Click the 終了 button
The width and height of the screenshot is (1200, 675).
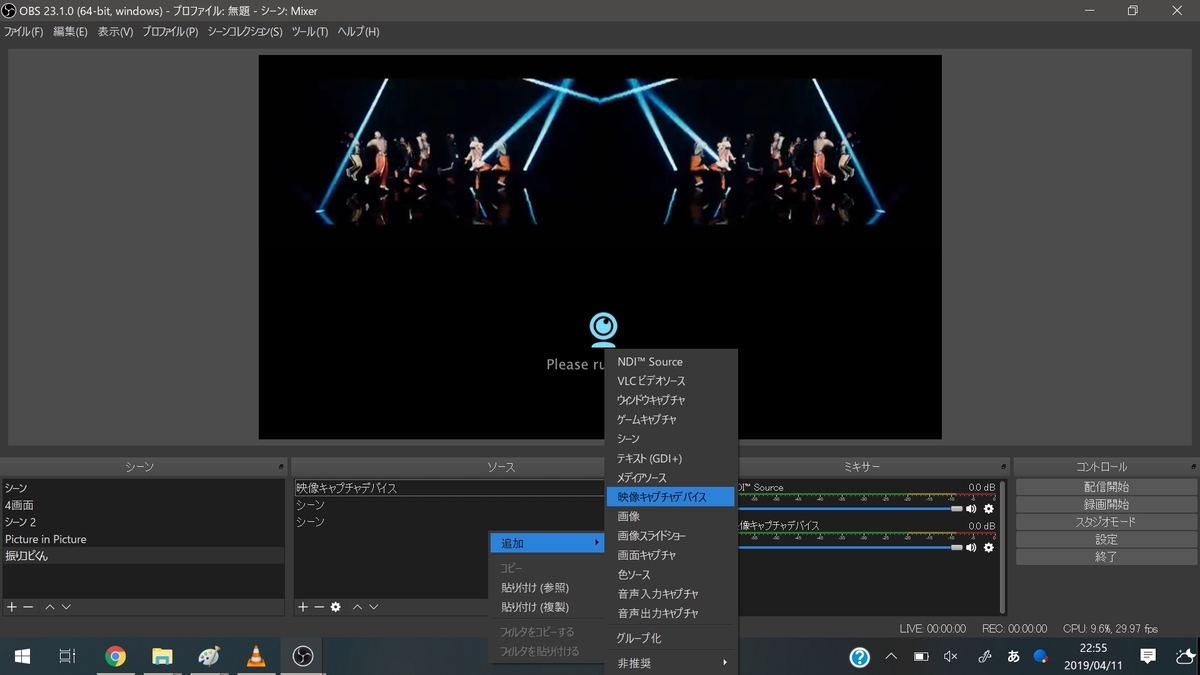tap(1106, 557)
